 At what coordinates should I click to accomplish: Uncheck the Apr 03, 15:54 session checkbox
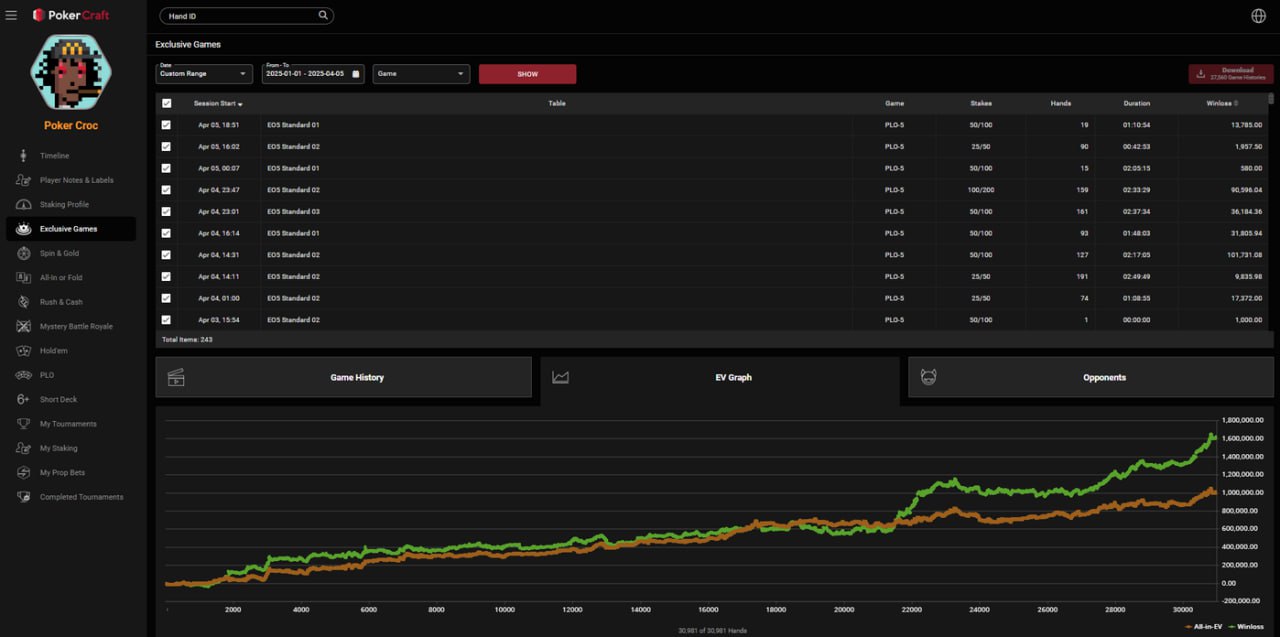(x=167, y=320)
